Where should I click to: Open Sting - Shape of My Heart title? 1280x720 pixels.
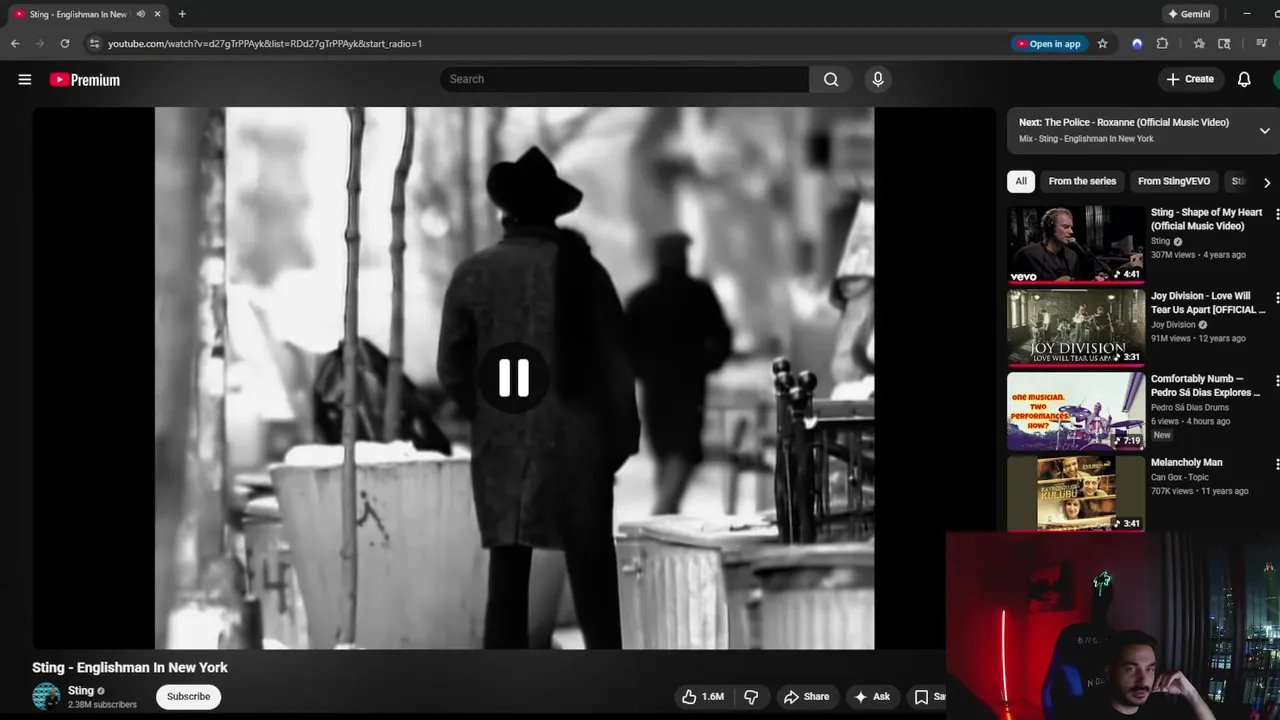[1206, 219]
